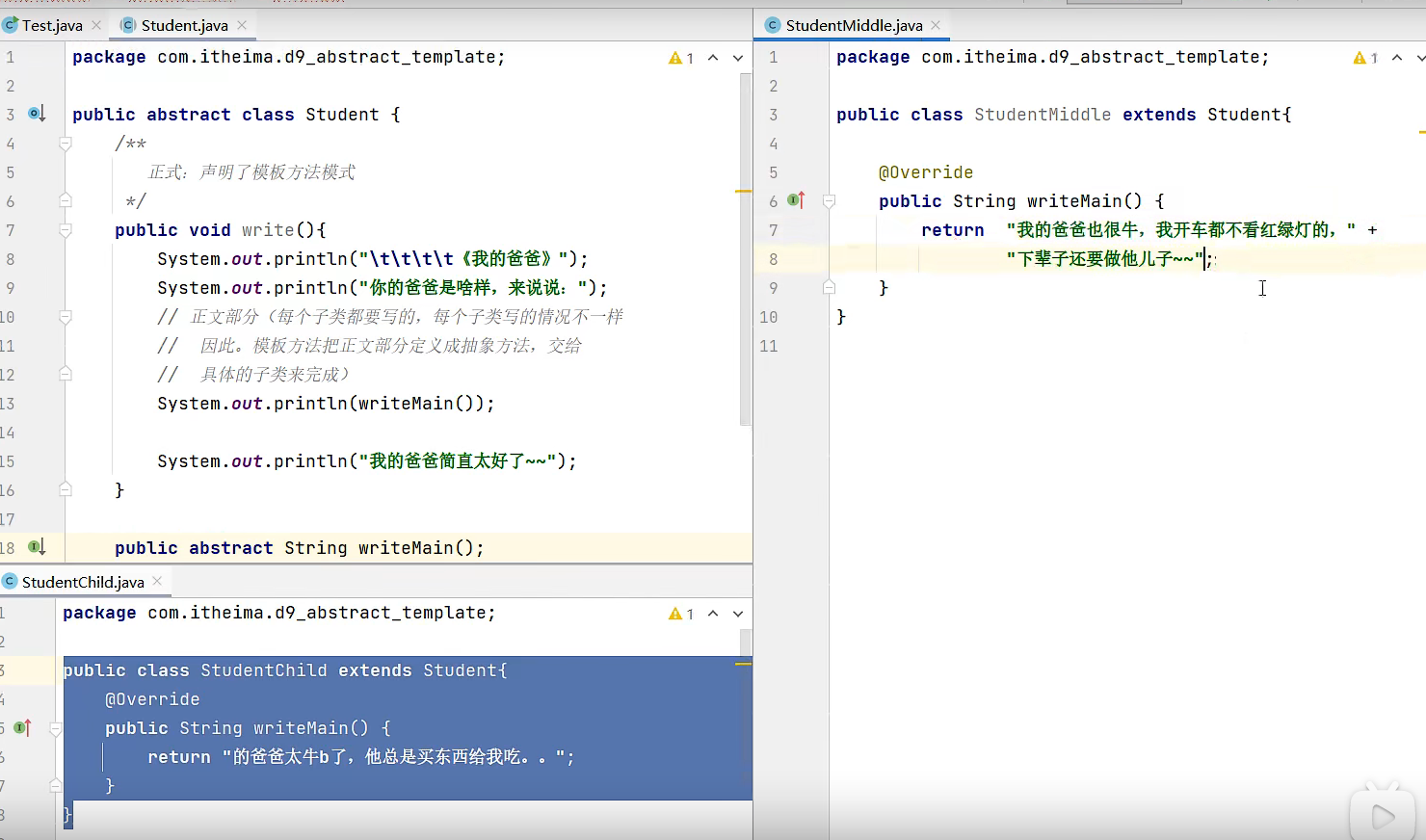Viewport: 1426px width, 840px height.
Task: Click the Student.java class file icon
Action: (128, 25)
